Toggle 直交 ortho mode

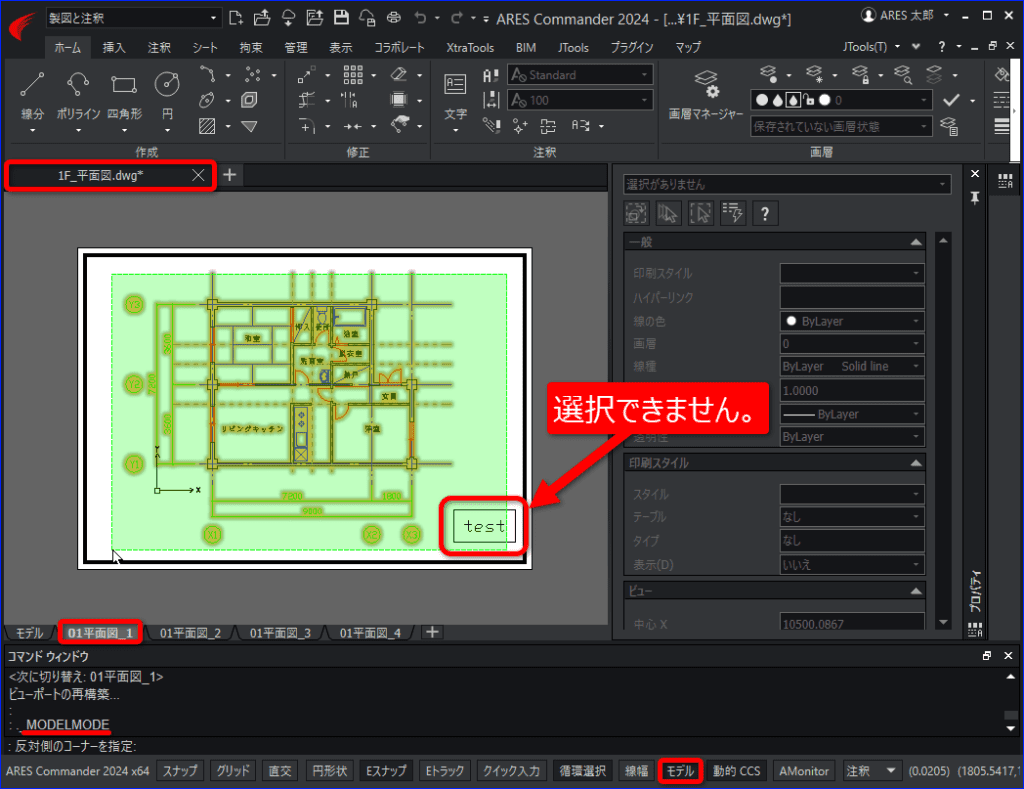(x=280, y=771)
